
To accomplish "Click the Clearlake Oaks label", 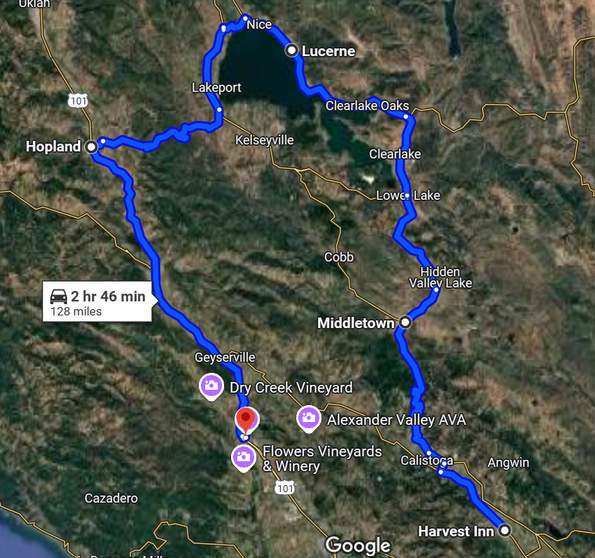I will [367, 106].
